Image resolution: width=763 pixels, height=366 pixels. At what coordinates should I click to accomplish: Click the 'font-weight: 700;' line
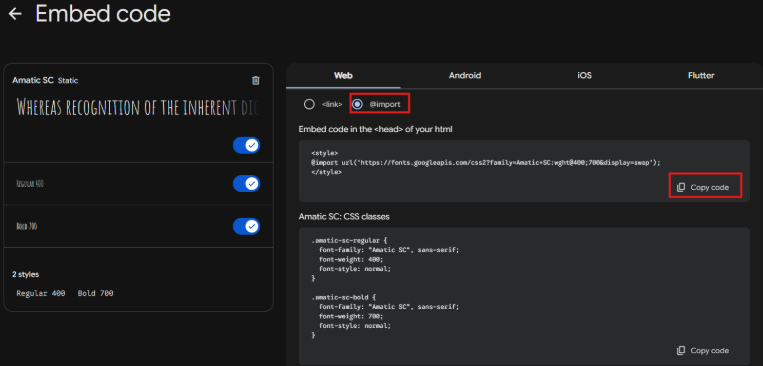click(351, 316)
